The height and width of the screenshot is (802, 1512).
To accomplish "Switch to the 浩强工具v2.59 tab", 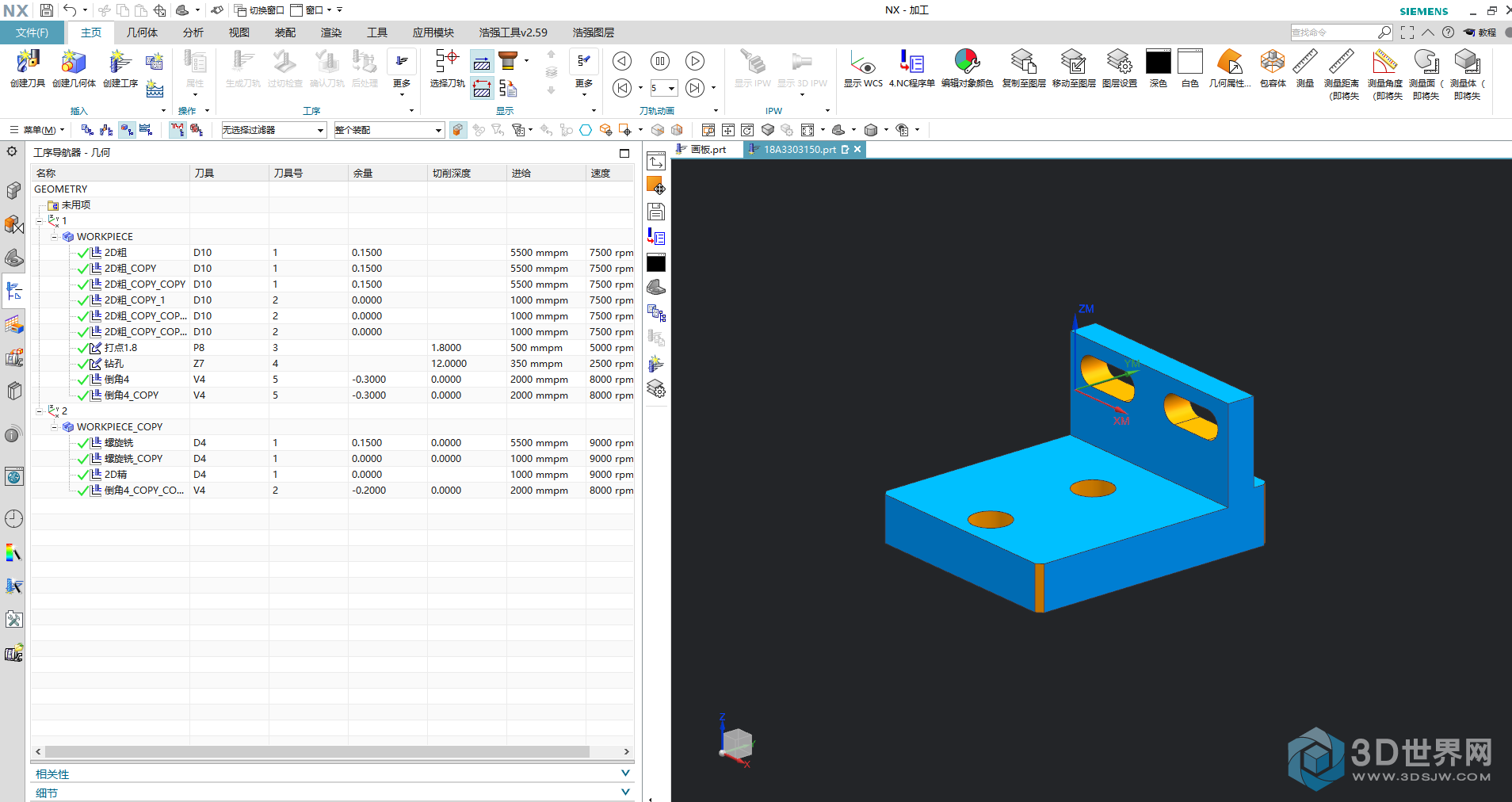I will tap(513, 32).
